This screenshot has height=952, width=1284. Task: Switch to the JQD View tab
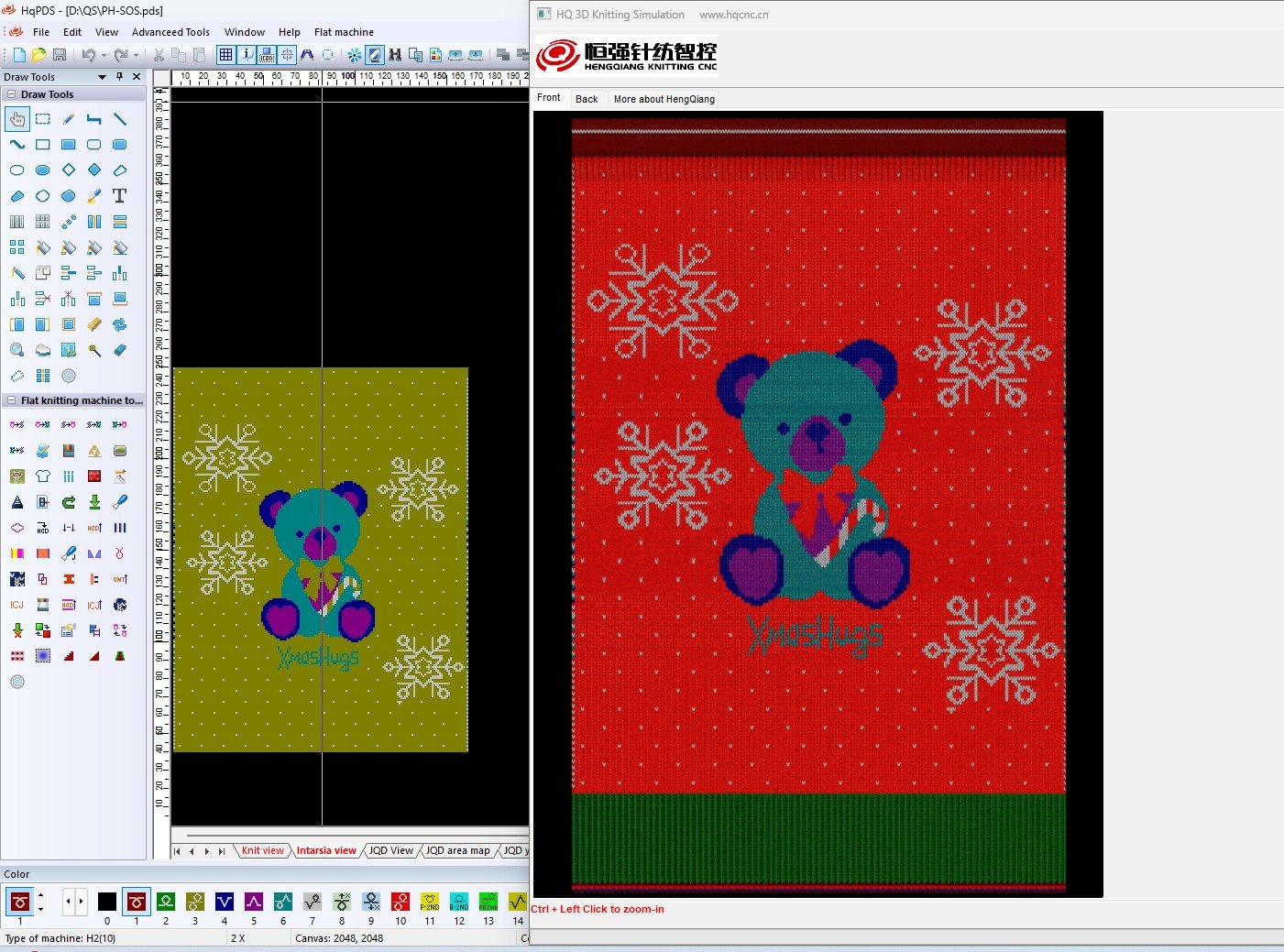coord(390,850)
